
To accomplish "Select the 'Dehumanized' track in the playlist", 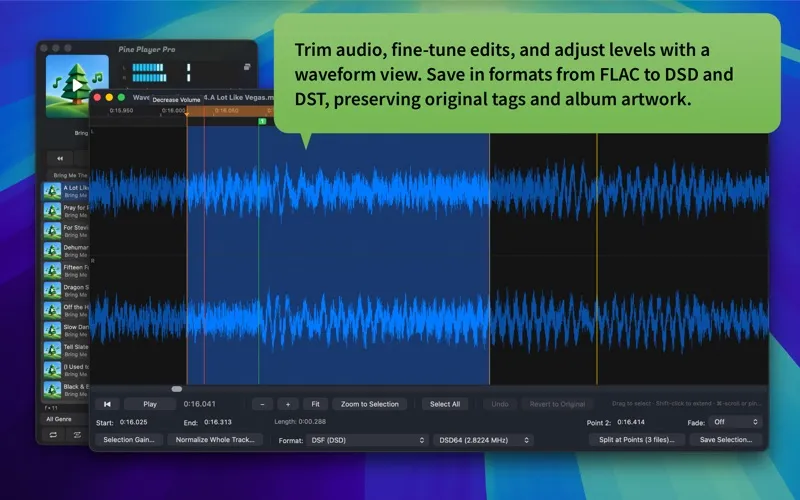I will point(65,251).
